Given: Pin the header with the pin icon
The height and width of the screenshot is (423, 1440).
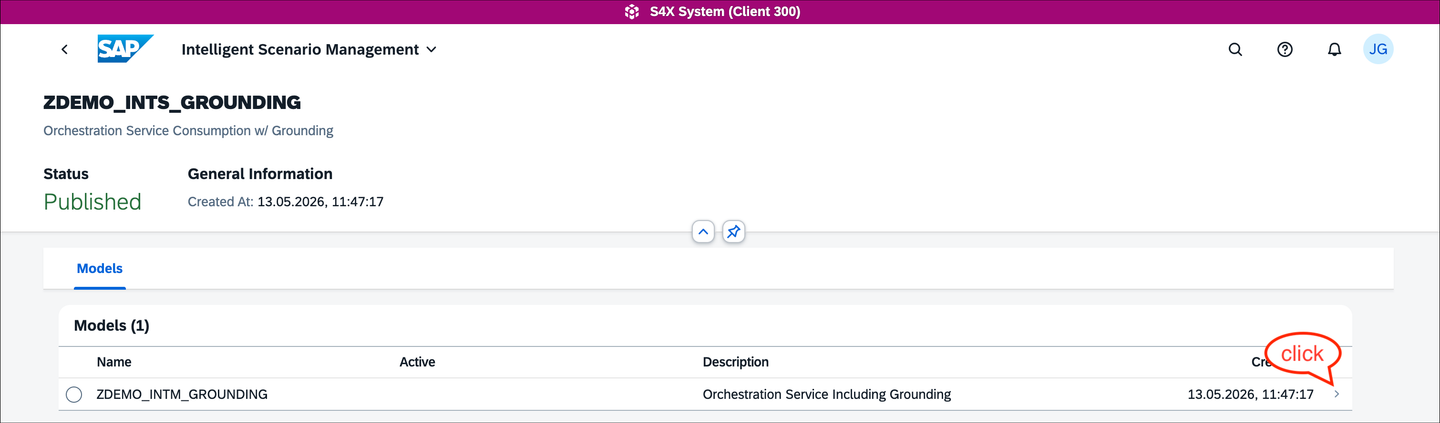Looking at the screenshot, I should coord(733,232).
